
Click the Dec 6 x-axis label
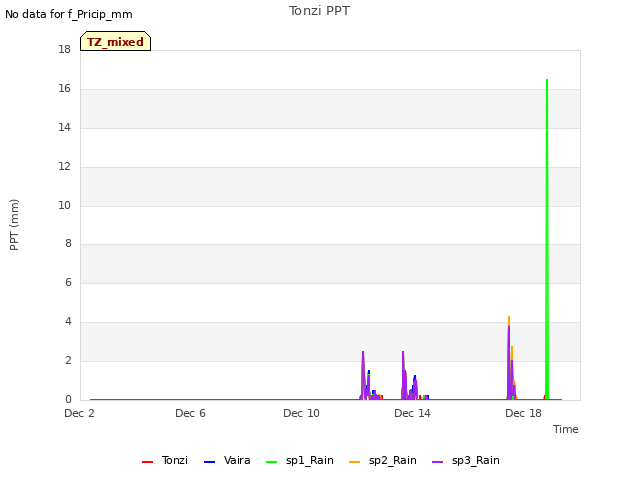pyautogui.click(x=190, y=413)
